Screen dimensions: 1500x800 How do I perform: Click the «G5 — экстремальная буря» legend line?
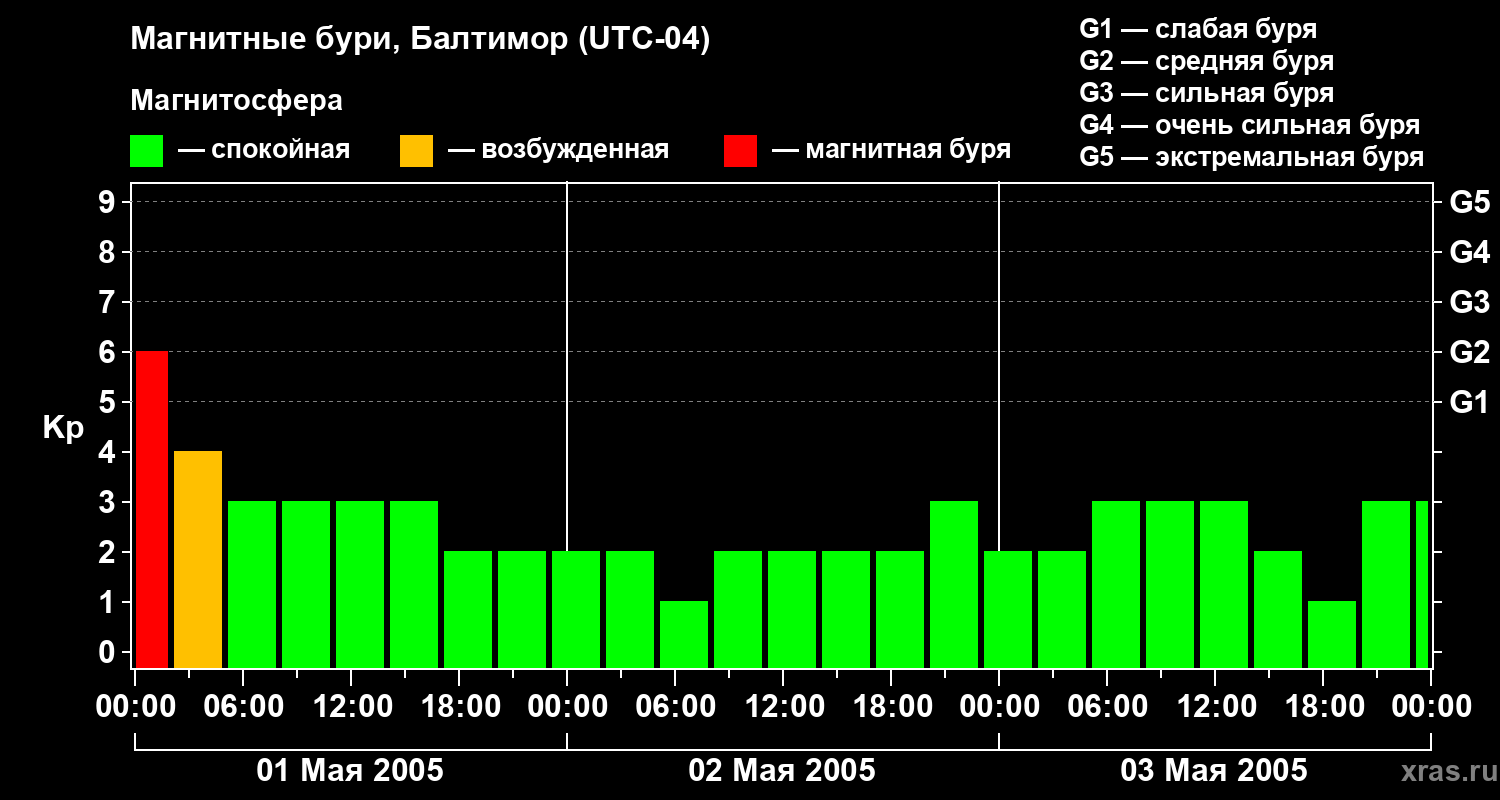click(1252, 157)
